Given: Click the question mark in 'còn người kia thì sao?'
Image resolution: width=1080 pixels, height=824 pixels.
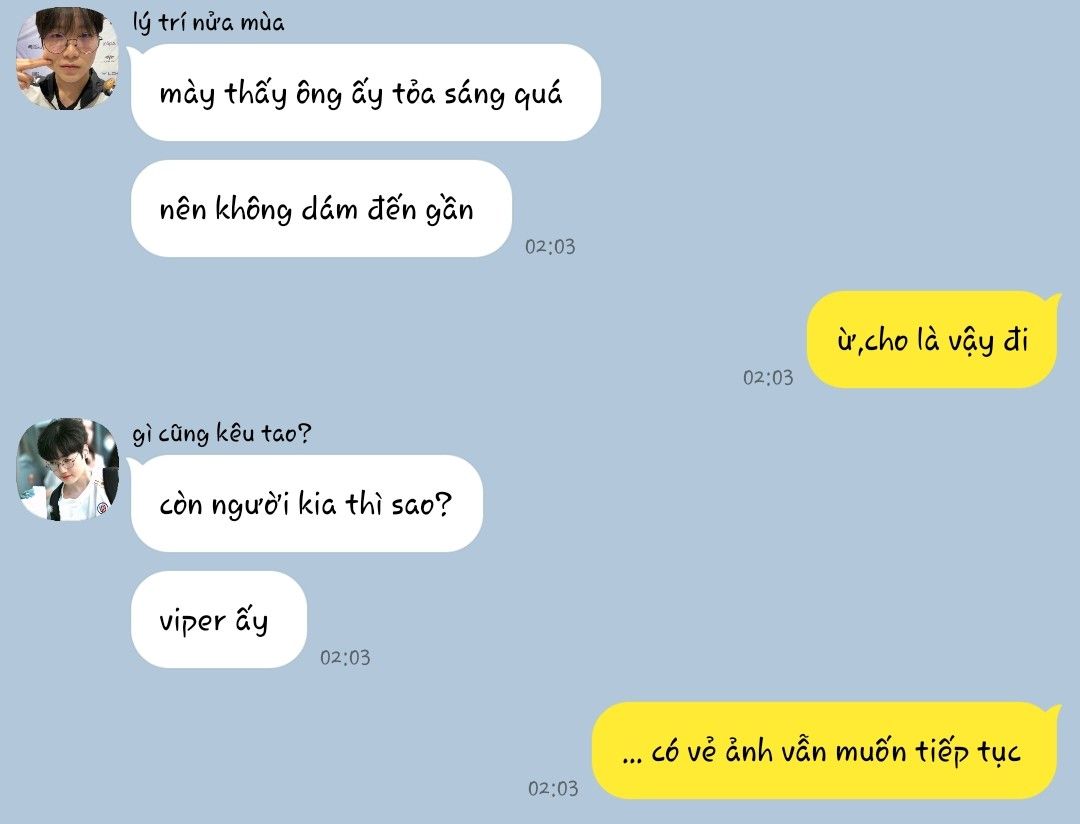Looking at the screenshot, I should pyautogui.click(x=444, y=504).
